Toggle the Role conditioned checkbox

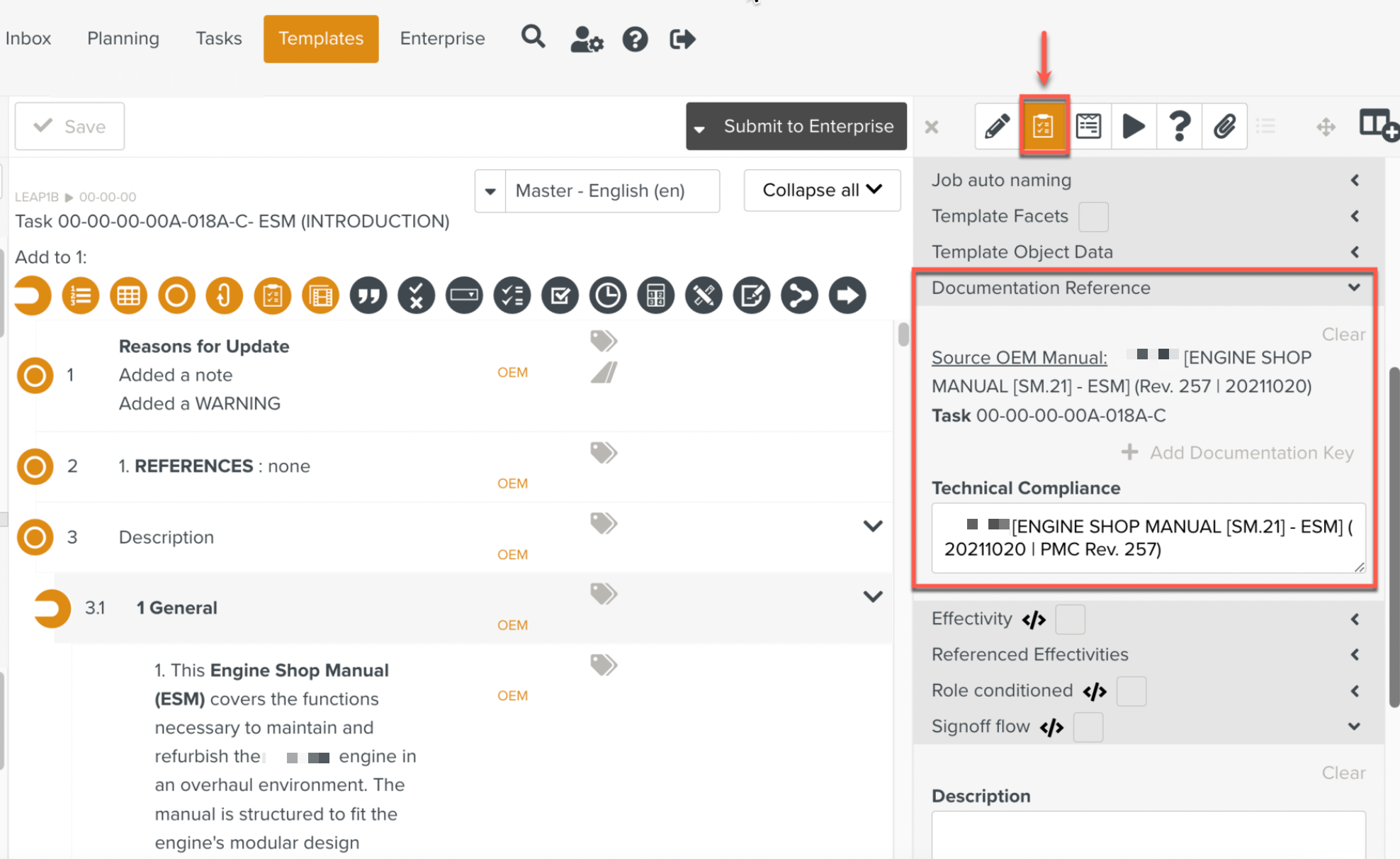[1131, 691]
